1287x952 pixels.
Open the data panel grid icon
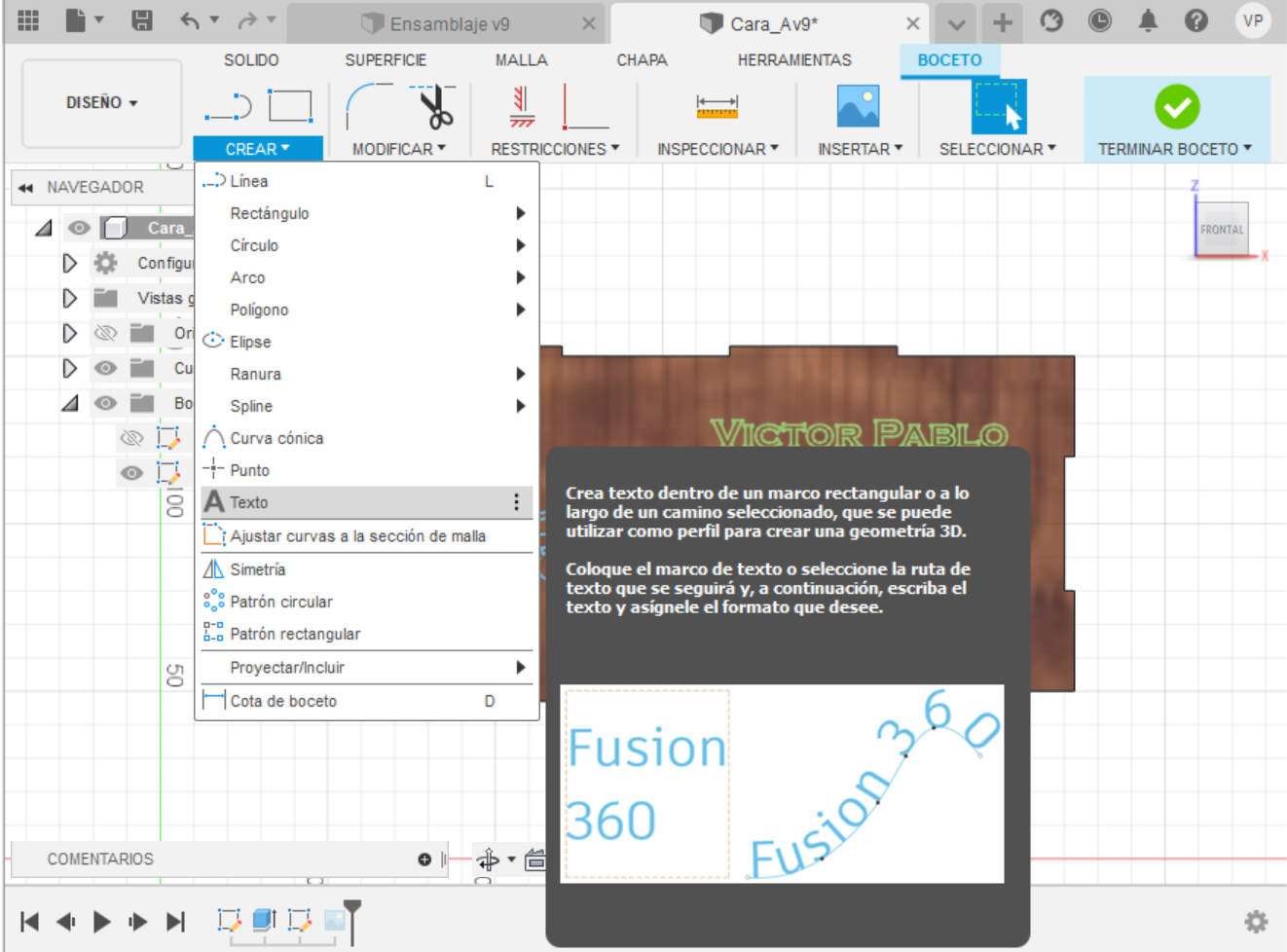pyautogui.click(x=28, y=20)
